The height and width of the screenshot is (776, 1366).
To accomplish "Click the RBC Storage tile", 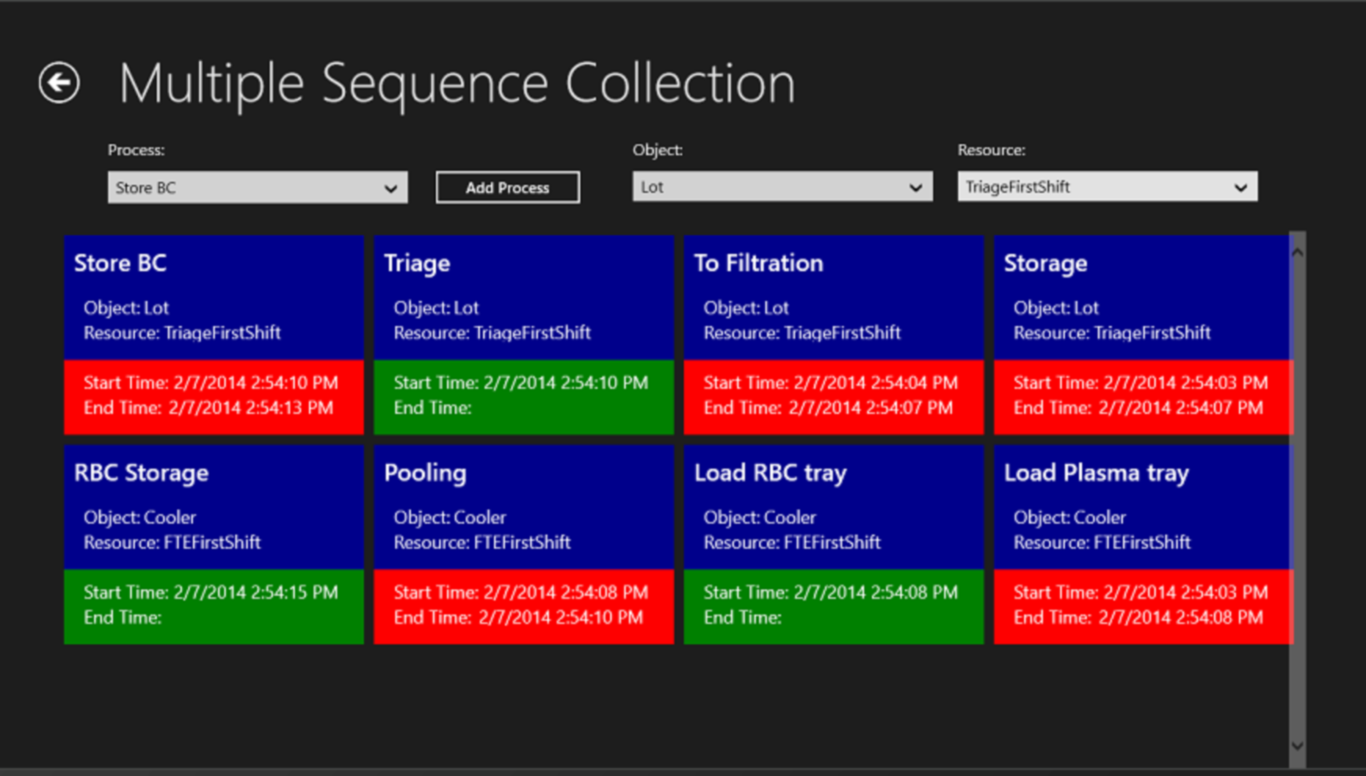I will click(x=213, y=507).
